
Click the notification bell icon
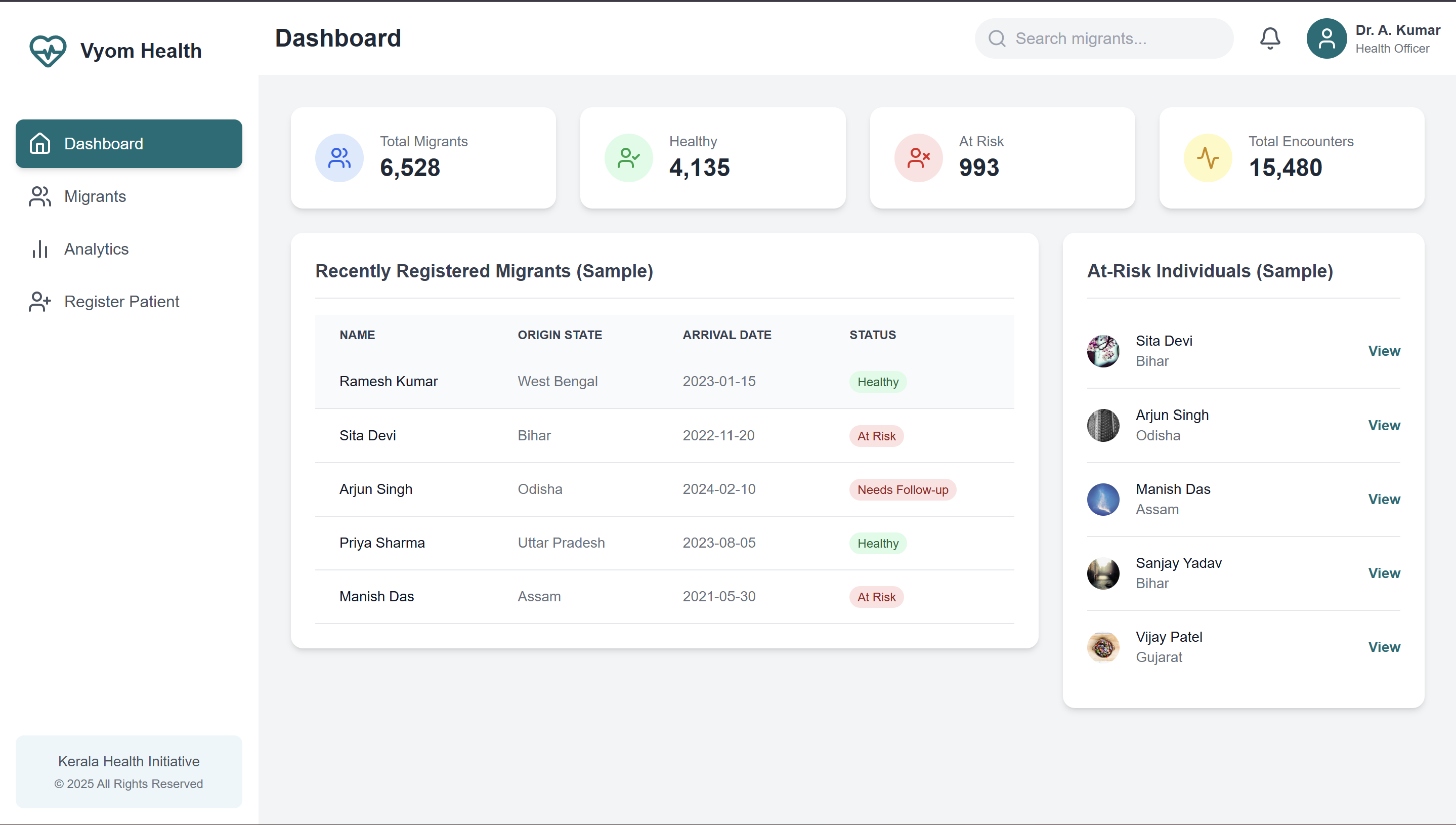coord(1270,38)
